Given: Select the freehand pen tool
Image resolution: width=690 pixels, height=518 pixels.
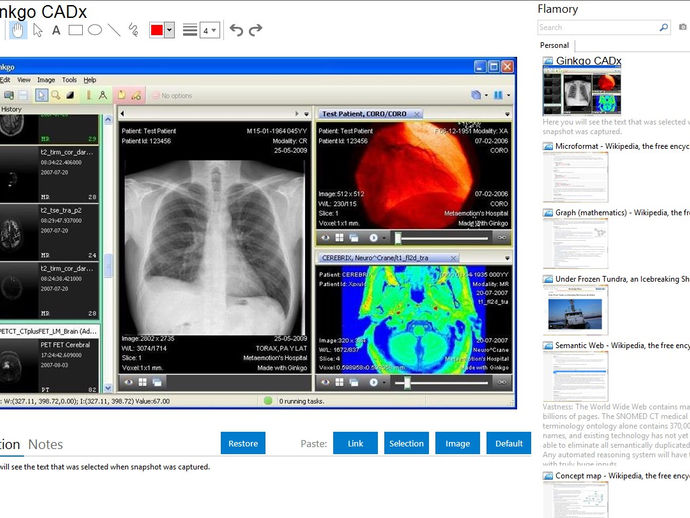Looking at the screenshot, I should pyautogui.click(x=133, y=30).
